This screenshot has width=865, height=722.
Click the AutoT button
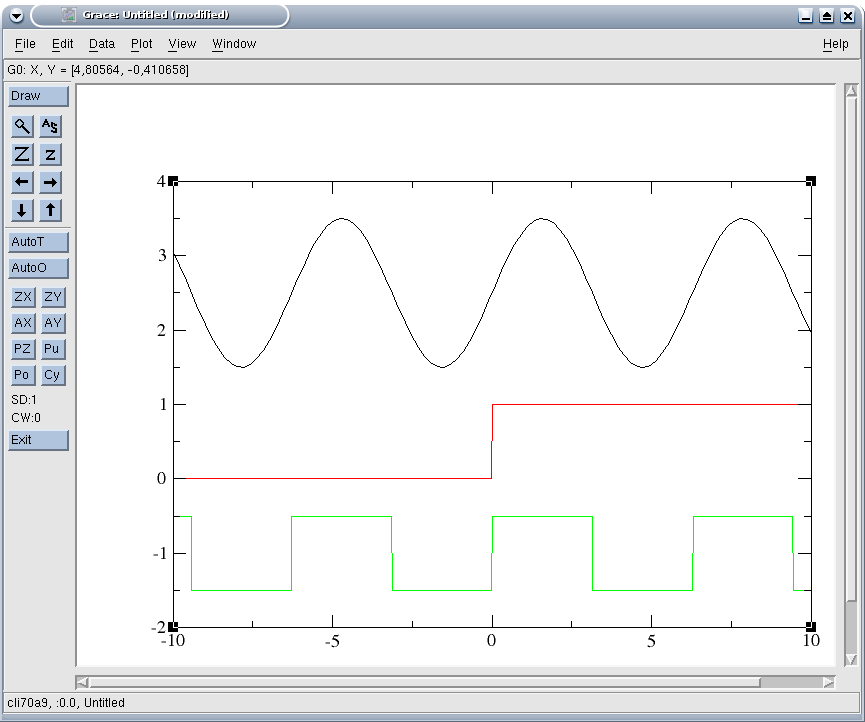(38, 242)
